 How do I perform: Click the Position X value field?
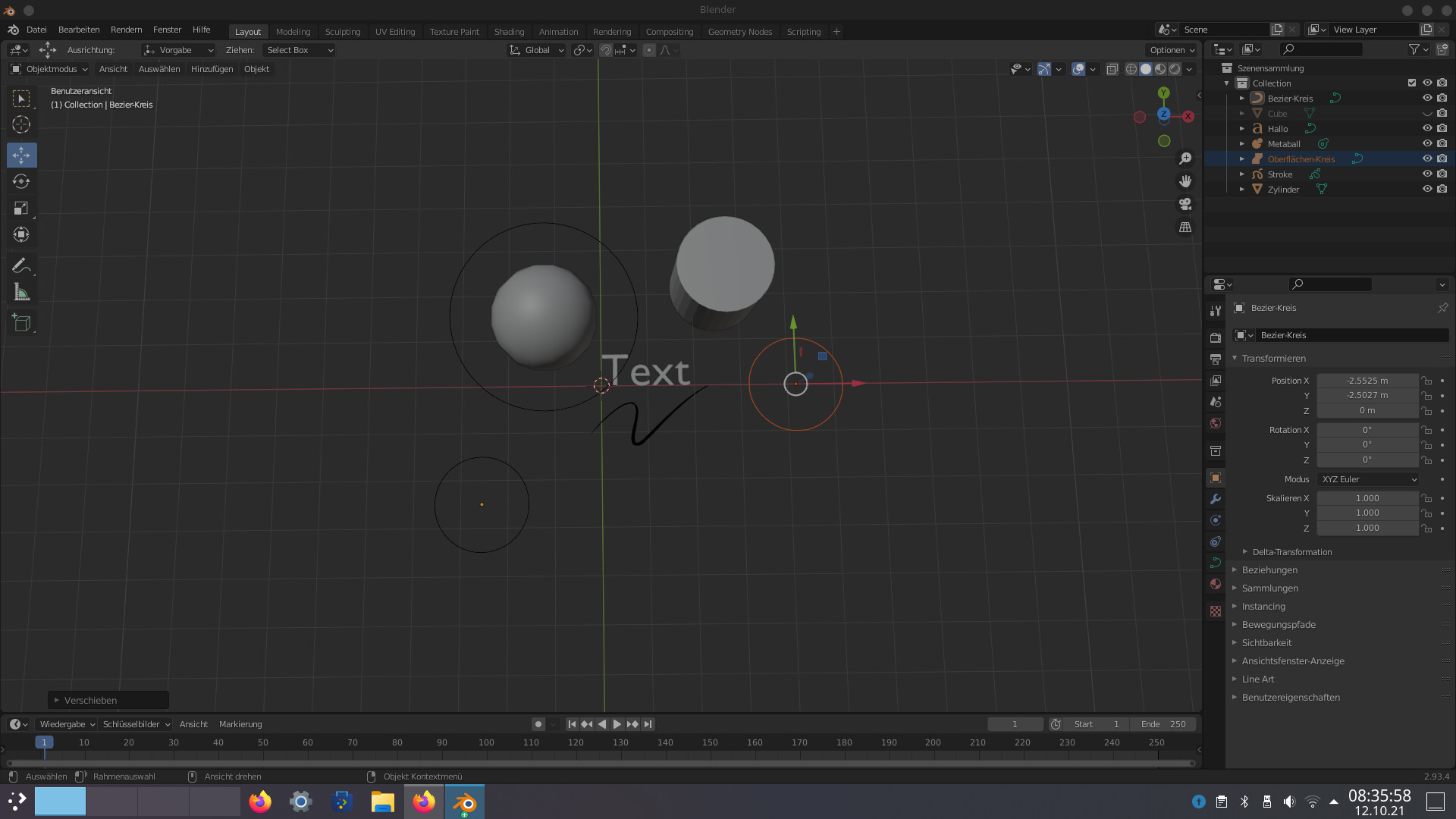(x=1367, y=381)
